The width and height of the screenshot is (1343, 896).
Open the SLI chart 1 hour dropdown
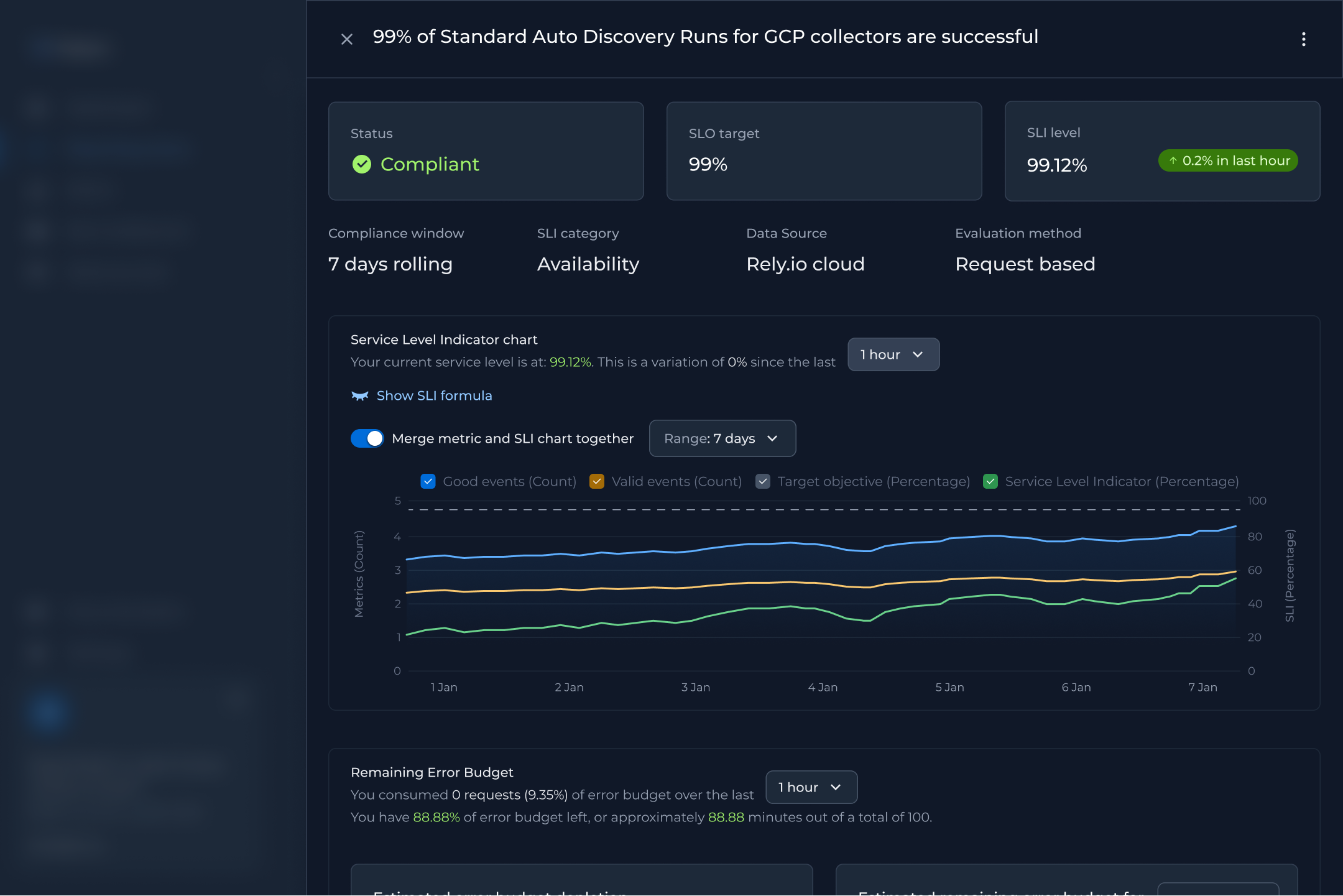[x=893, y=354]
